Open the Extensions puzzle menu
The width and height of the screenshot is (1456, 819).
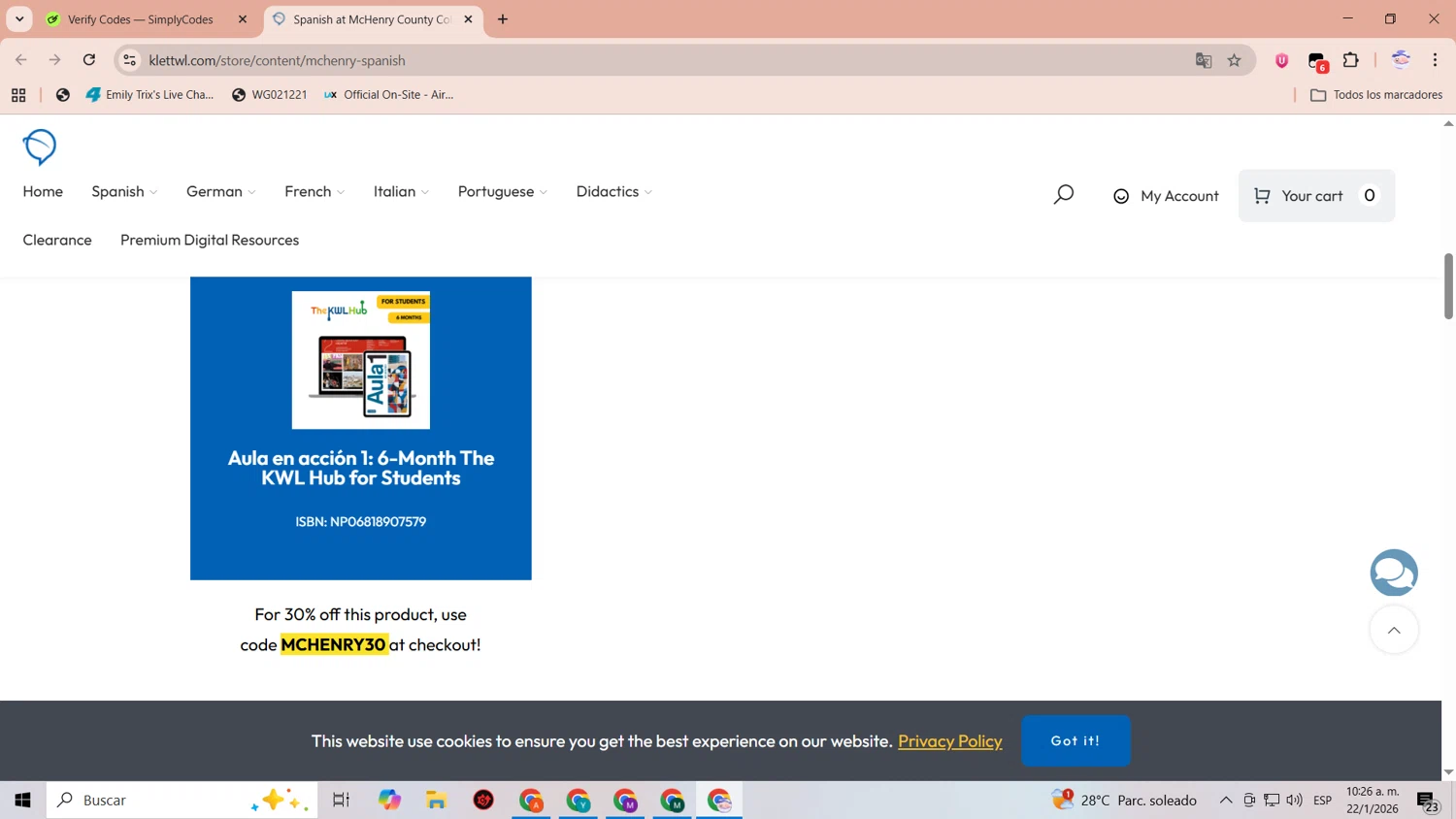click(1351, 60)
